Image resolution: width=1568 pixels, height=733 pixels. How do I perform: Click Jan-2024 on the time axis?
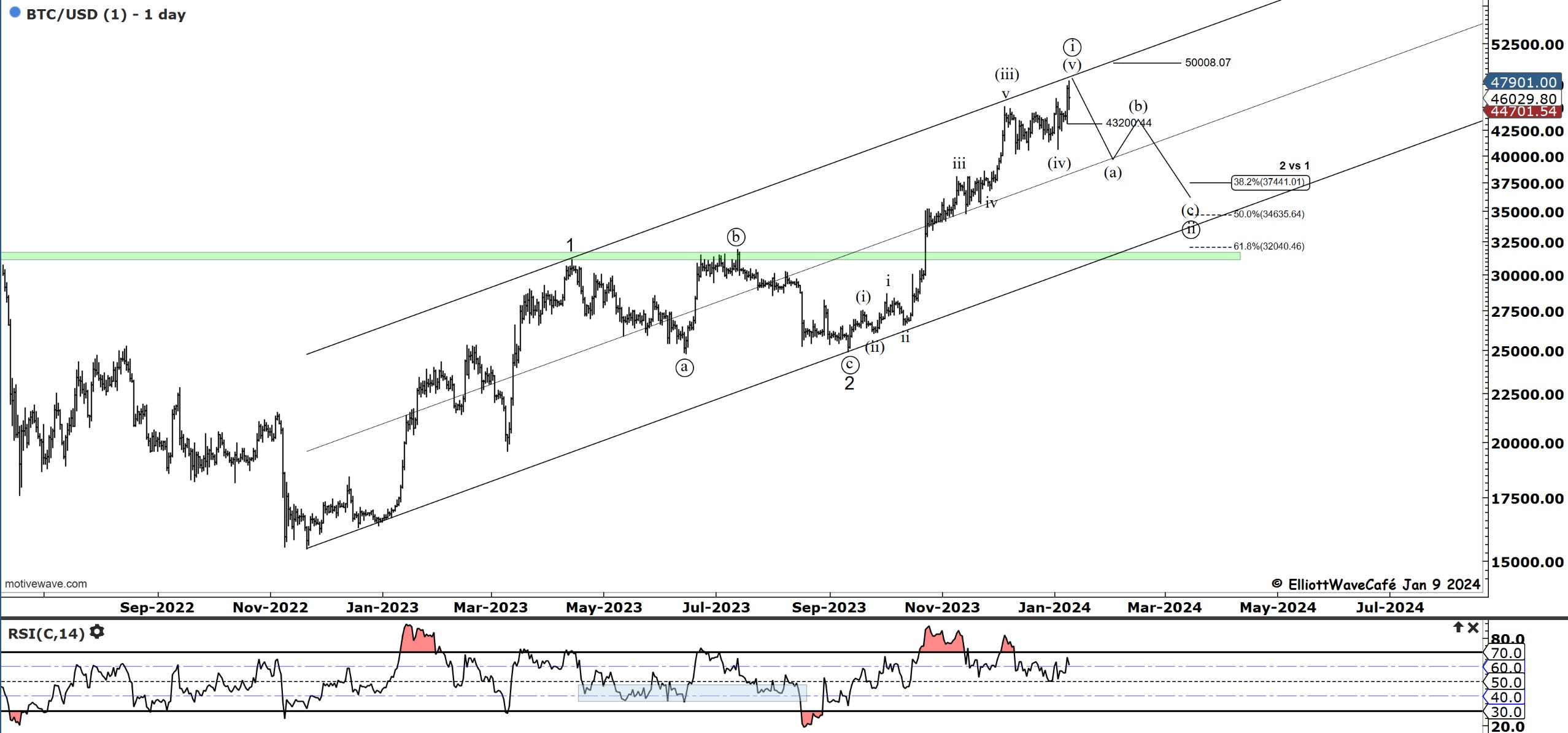[1054, 608]
